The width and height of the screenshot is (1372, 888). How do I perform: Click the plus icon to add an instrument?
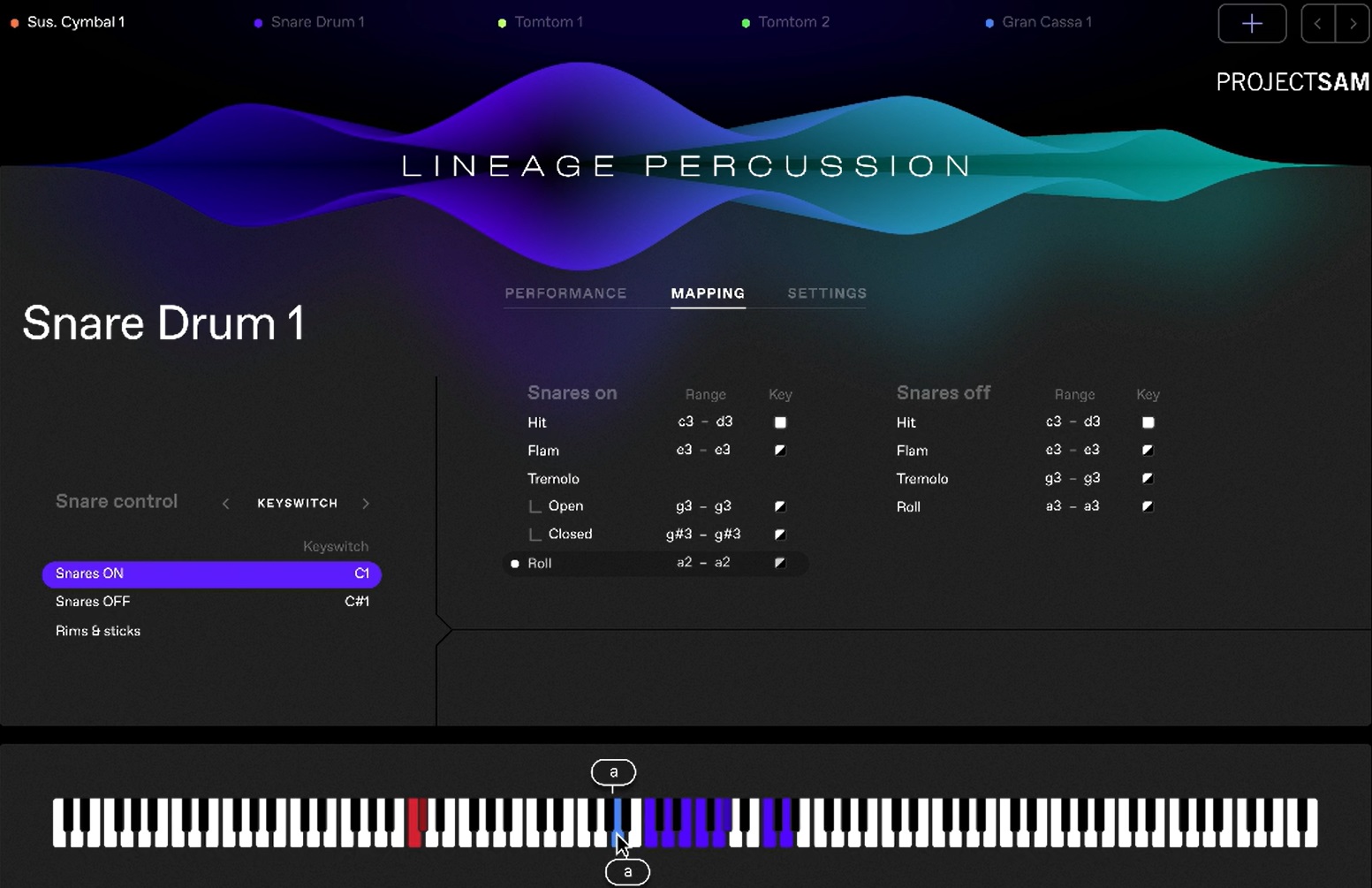pos(1252,23)
